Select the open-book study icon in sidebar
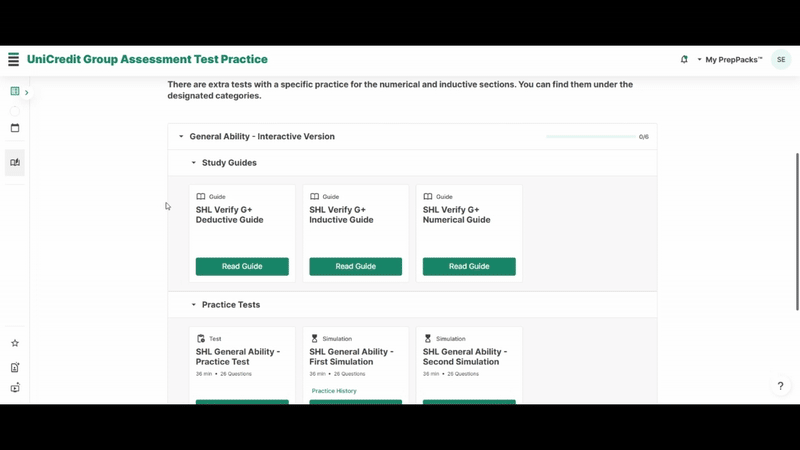Screen dimensions: 800x450 pos(15,162)
